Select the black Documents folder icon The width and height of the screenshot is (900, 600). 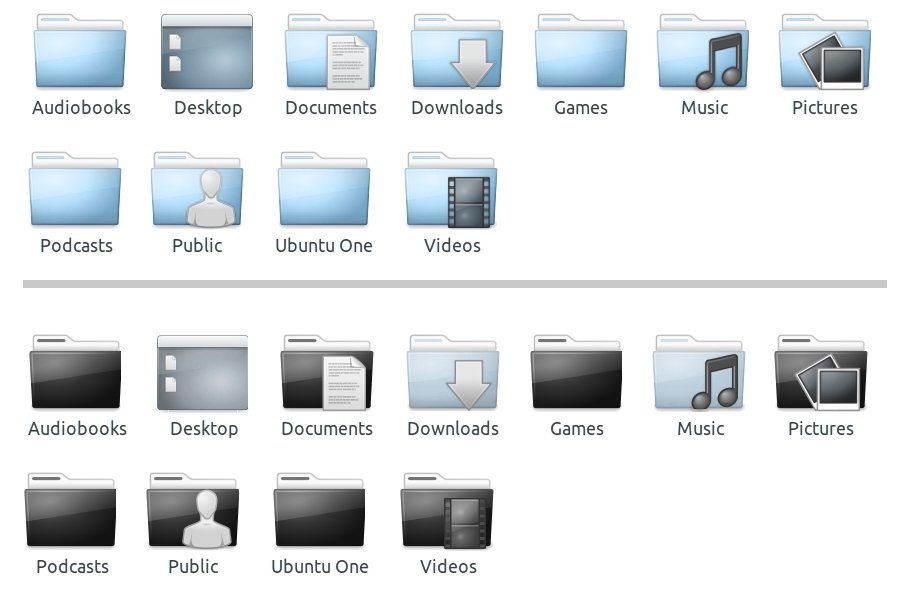coord(327,374)
